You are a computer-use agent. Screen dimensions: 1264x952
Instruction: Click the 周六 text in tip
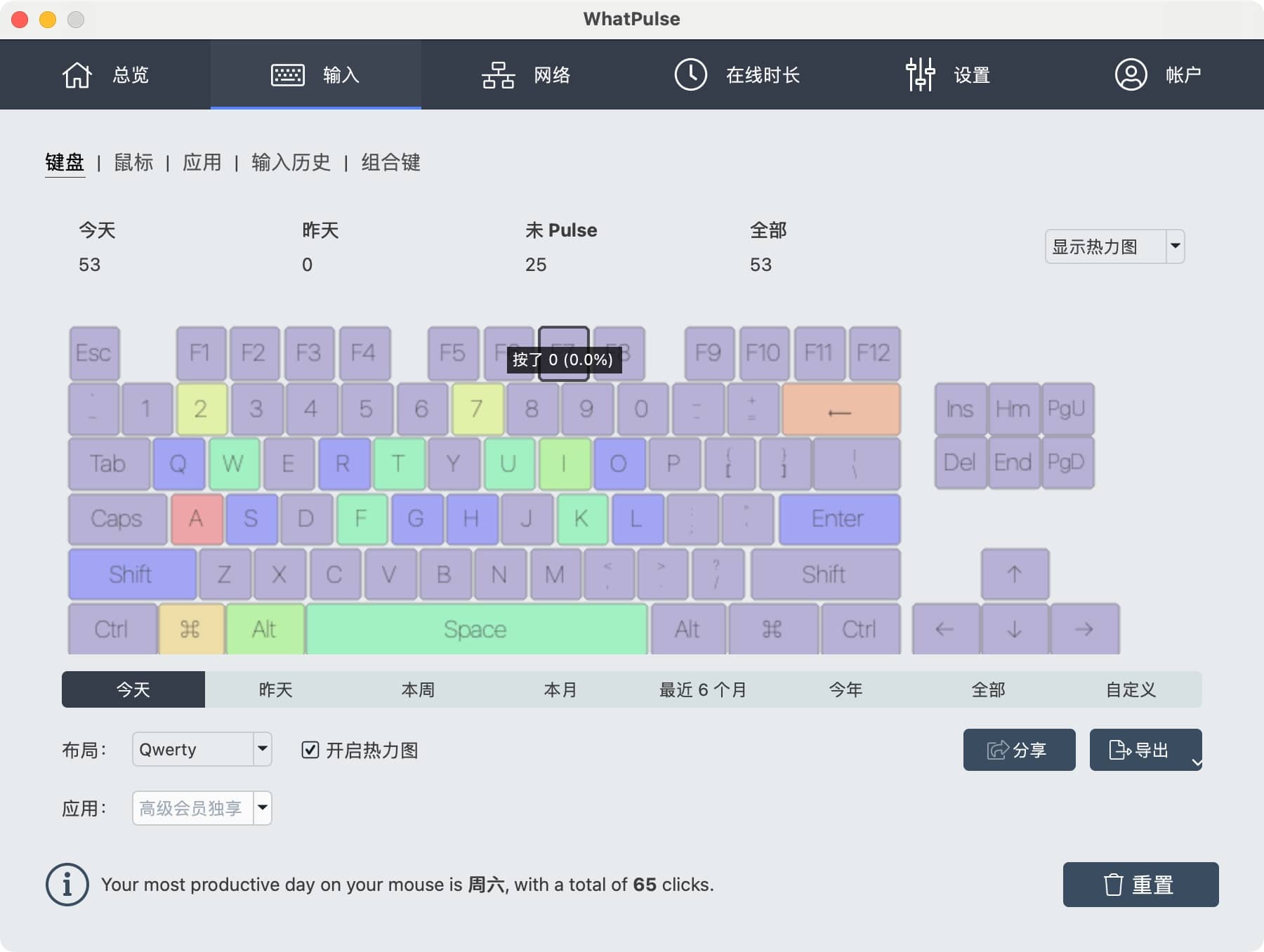click(x=487, y=885)
